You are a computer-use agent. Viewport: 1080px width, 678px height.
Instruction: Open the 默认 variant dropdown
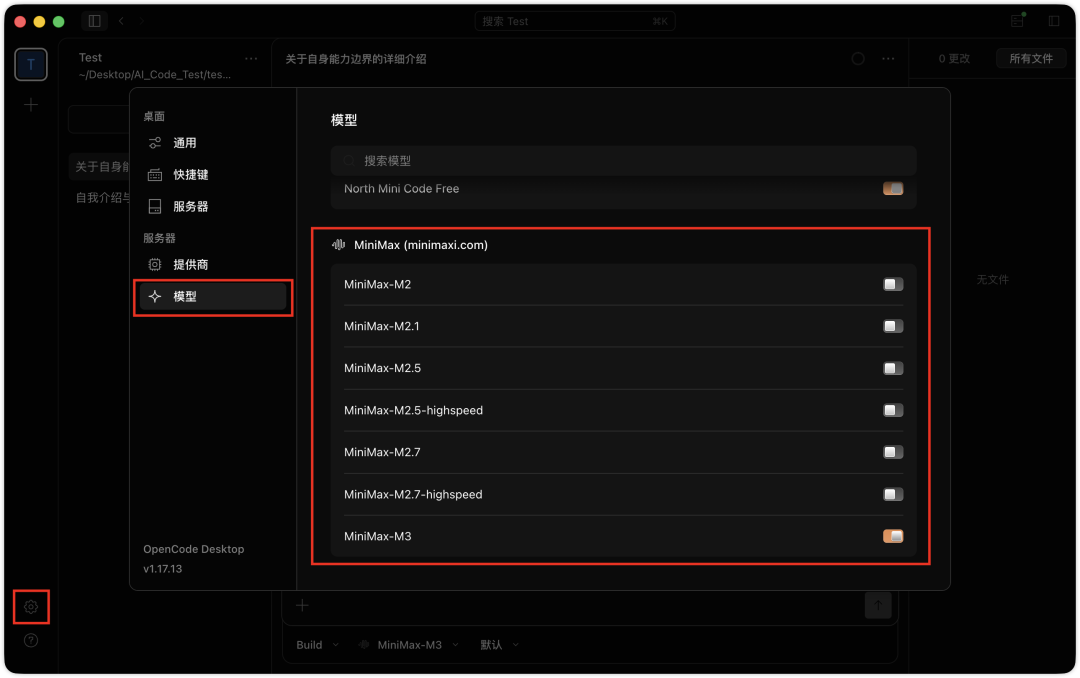[499, 645]
